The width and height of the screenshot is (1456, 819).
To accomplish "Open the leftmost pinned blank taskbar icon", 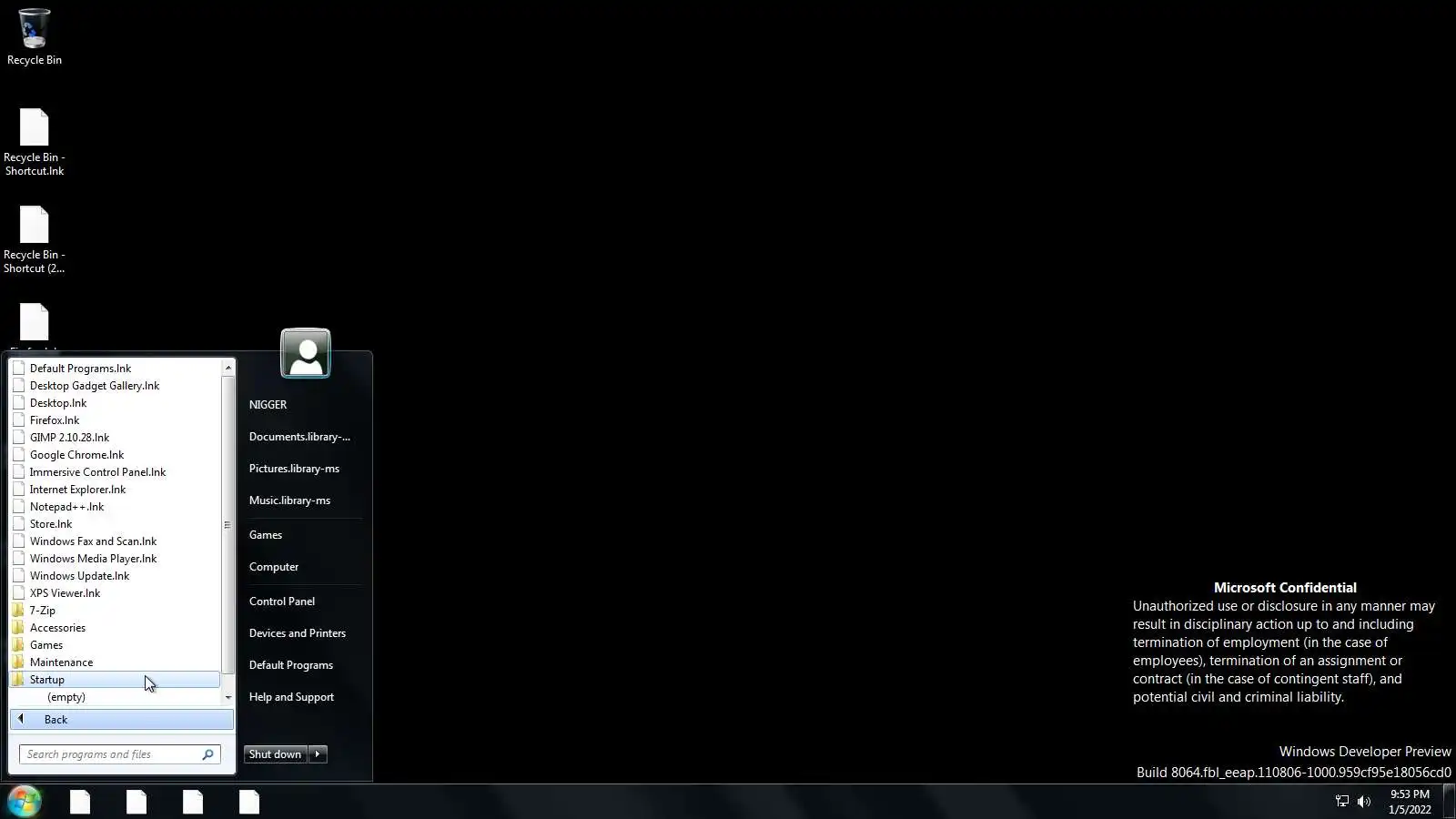I will click(x=80, y=802).
